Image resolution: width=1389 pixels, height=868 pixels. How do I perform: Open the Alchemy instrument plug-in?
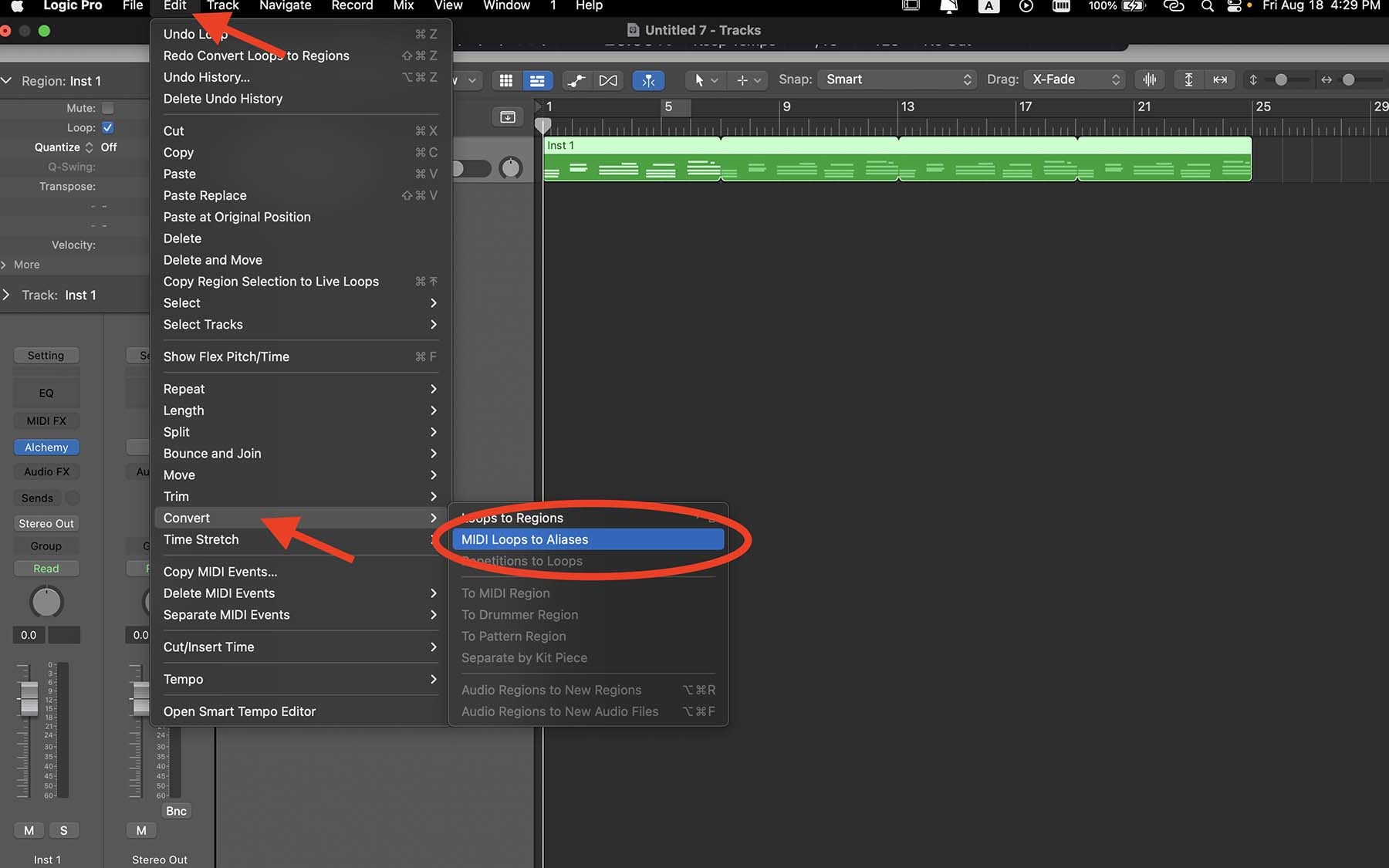[x=46, y=448]
